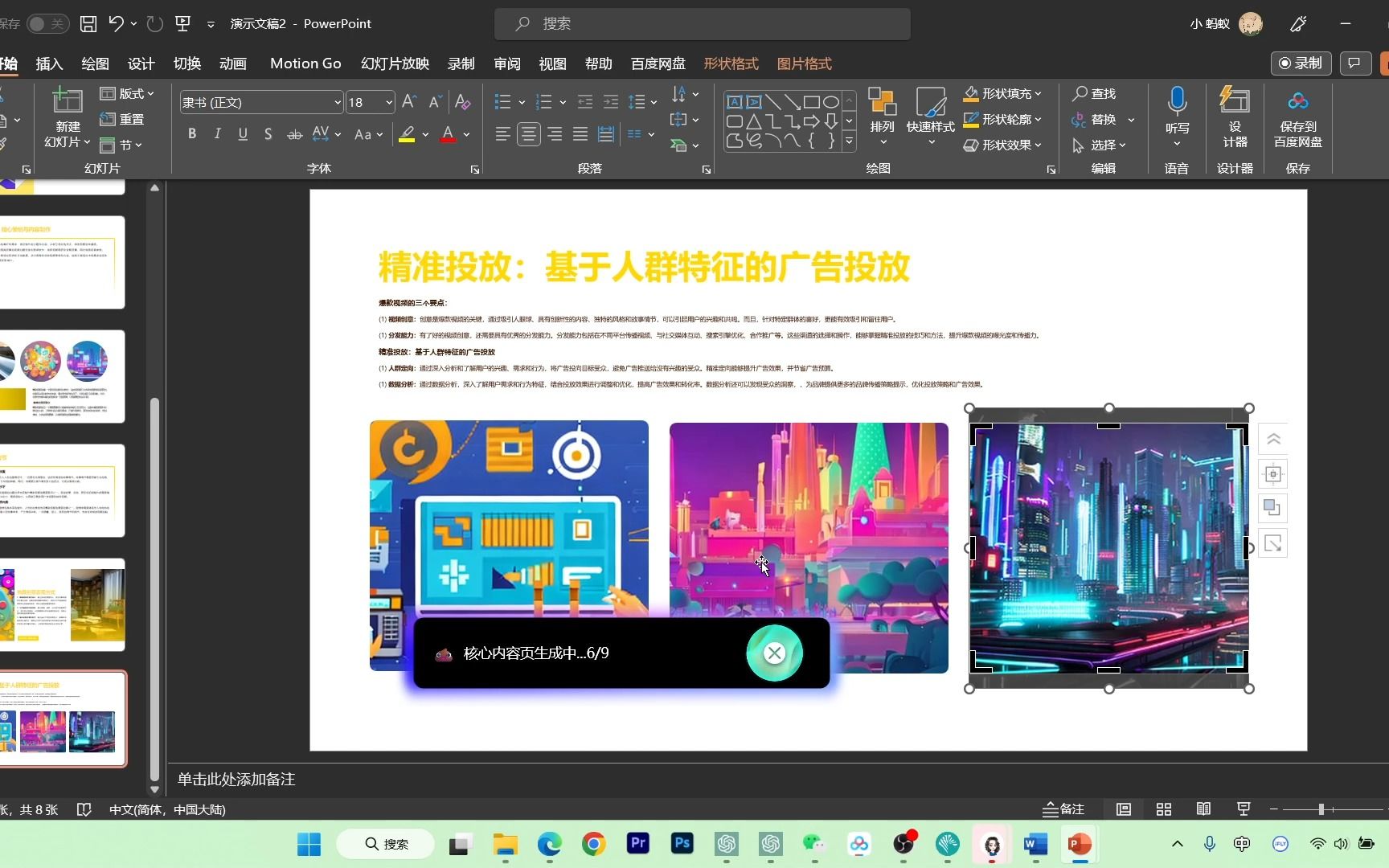Click 替换 replace button
Viewport: 1389px width, 868px height.
(1094, 119)
